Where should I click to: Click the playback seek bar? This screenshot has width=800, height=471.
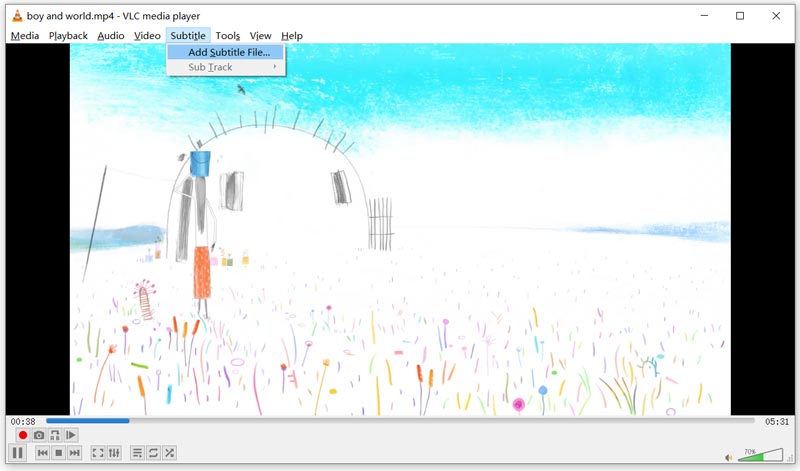point(400,421)
